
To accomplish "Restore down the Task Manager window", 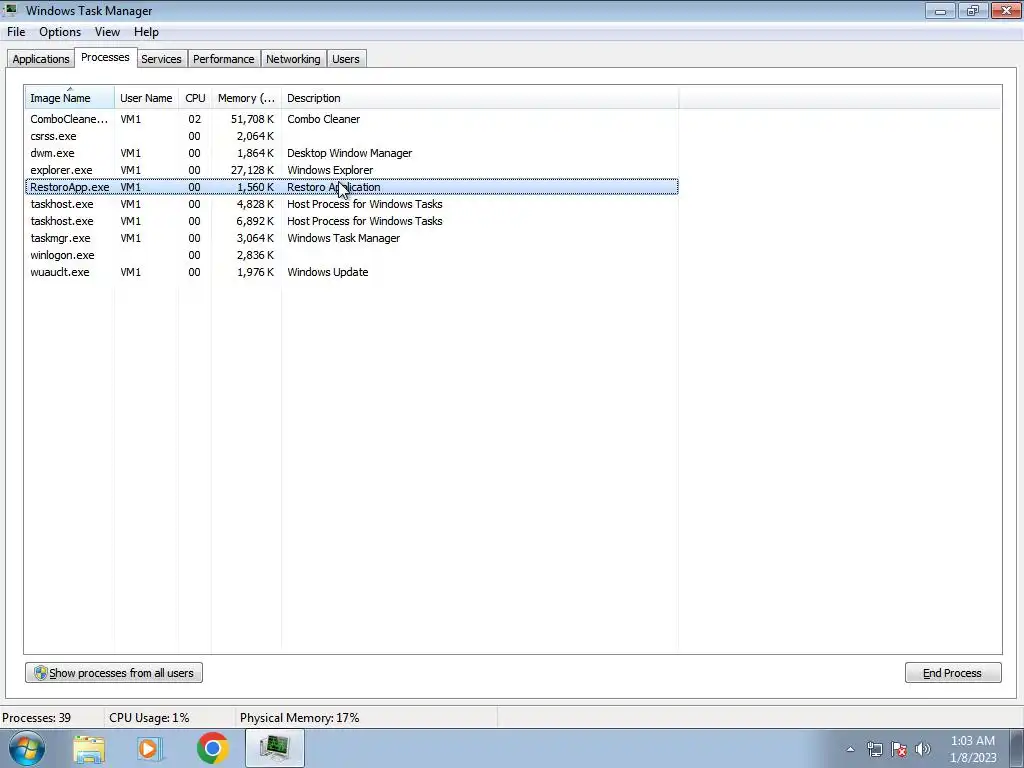I will [x=972, y=10].
